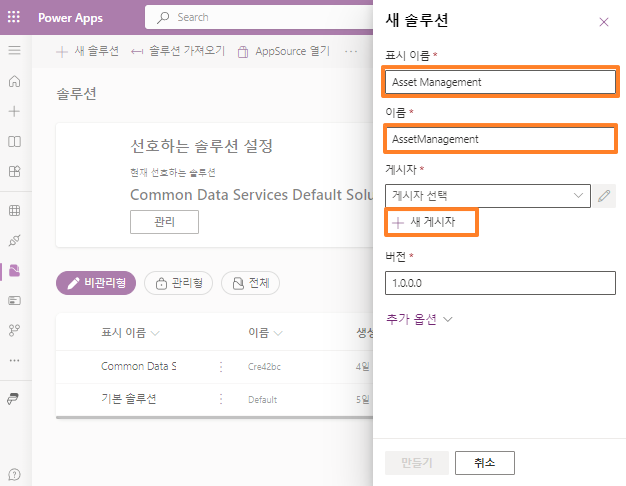This screenshot has height=486, width=626.
Task: Click the horizontal scrollbar under the table
Action: (x=215, y=417)
